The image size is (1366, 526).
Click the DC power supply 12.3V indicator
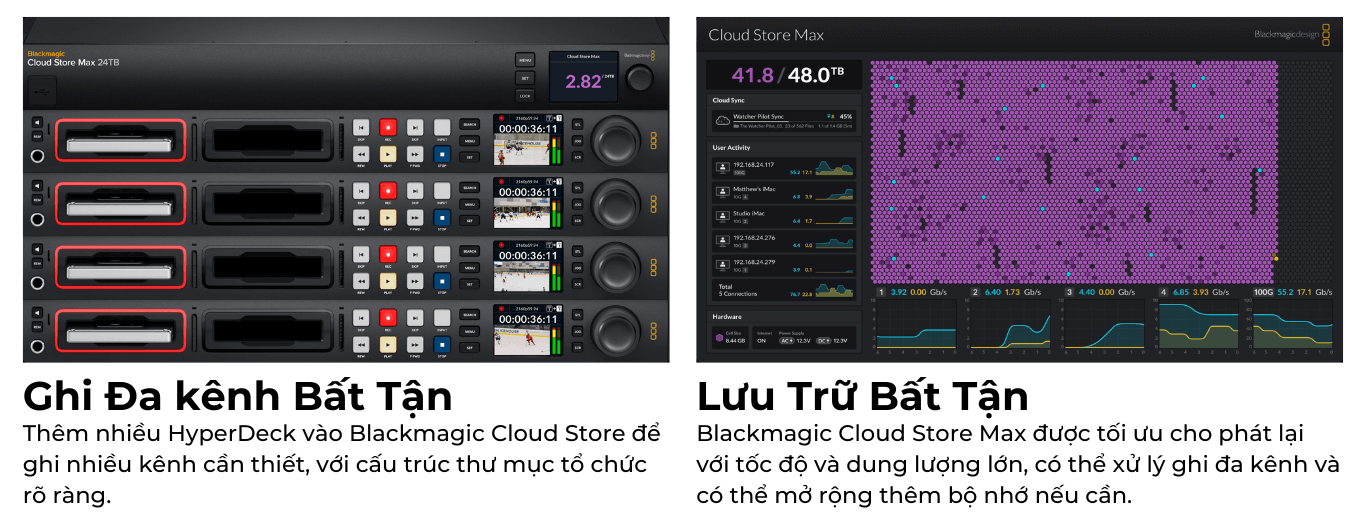pos(831,341)
